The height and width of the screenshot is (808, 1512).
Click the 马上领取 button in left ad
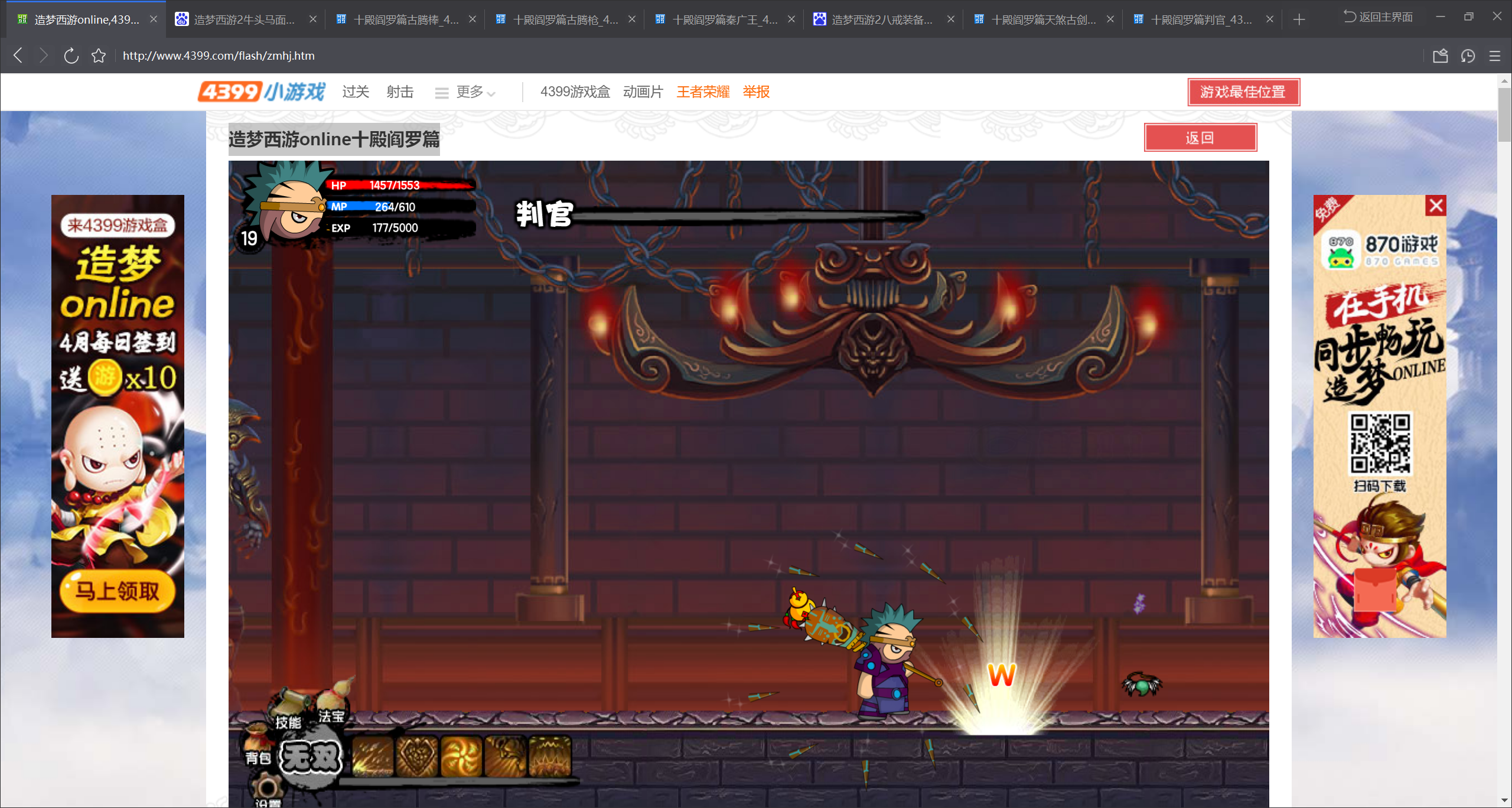tap(118, 591)
